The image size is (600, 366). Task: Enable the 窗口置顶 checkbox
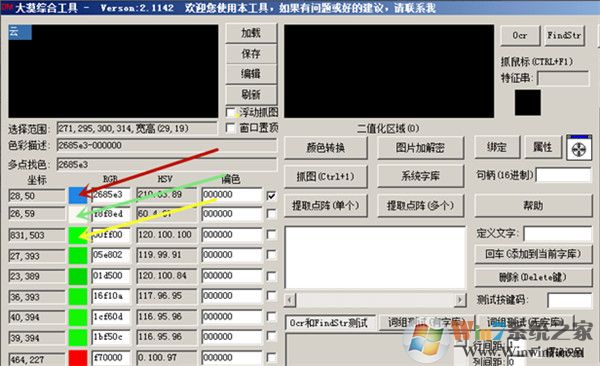pos(230,127)
